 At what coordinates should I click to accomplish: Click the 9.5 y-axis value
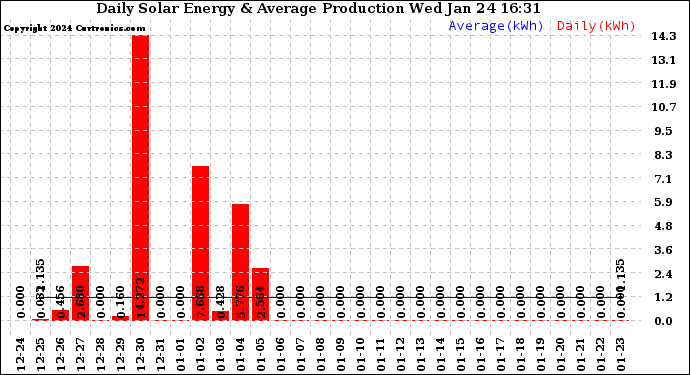[x=664, y=131]
